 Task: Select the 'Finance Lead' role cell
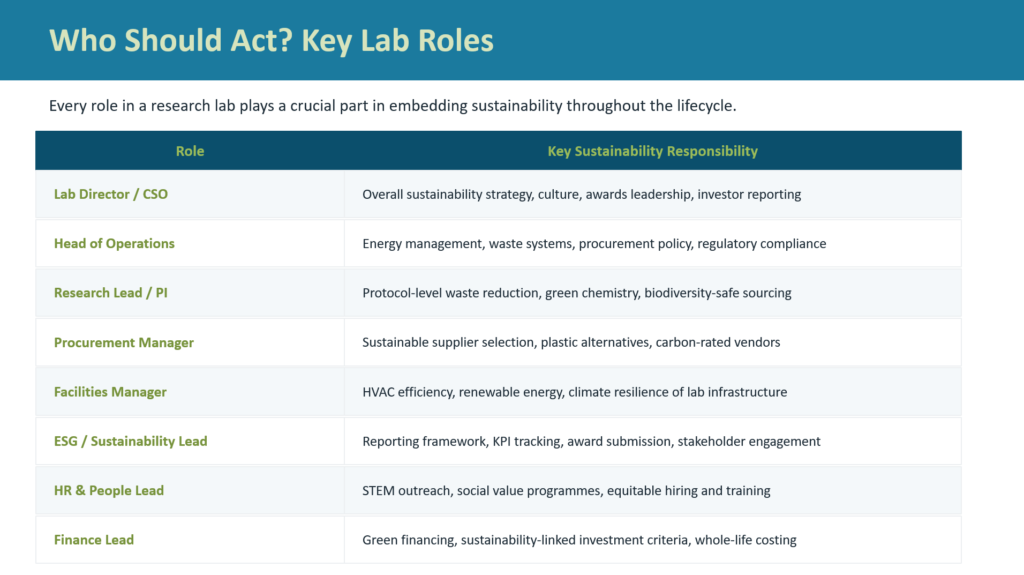pos(190,540)
